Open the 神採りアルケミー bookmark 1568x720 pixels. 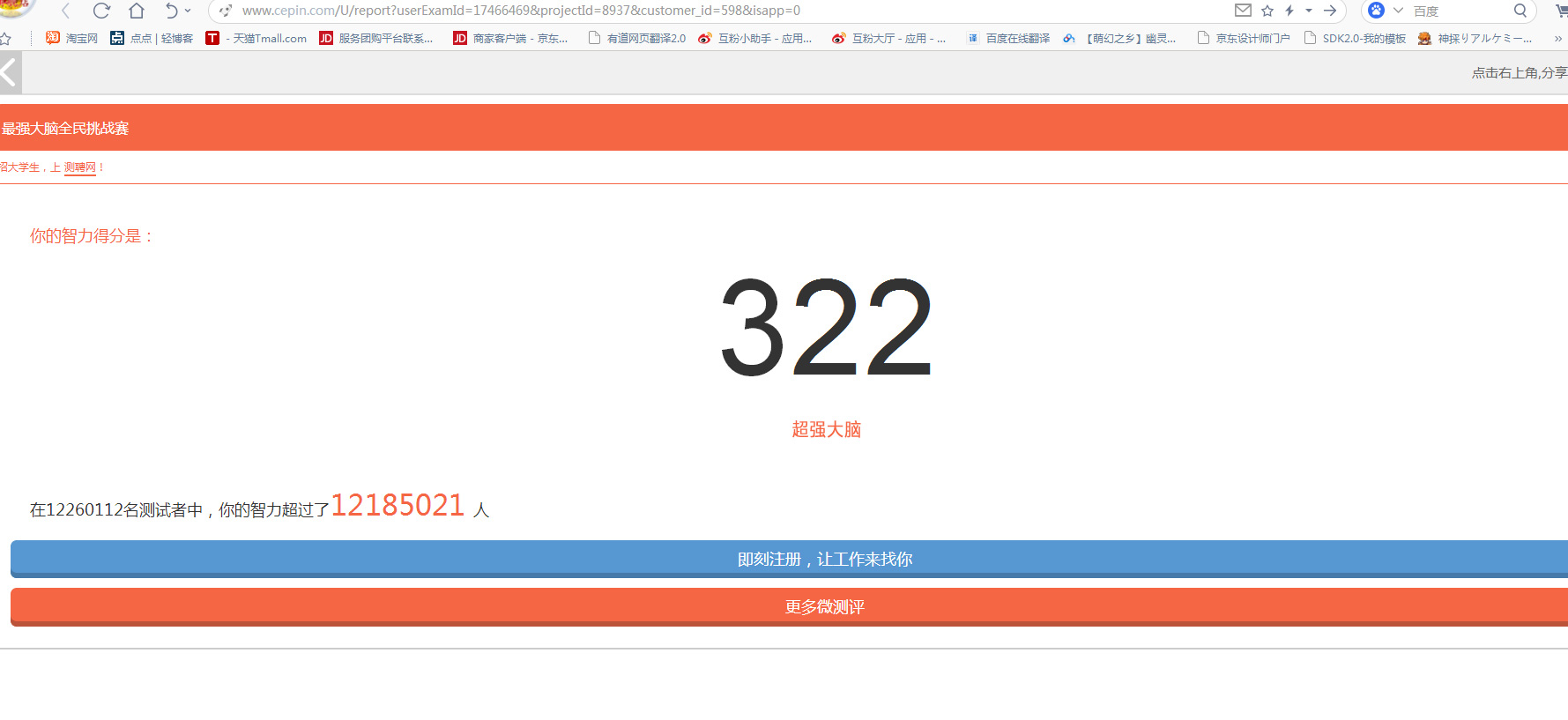(x=1475, y=39)
